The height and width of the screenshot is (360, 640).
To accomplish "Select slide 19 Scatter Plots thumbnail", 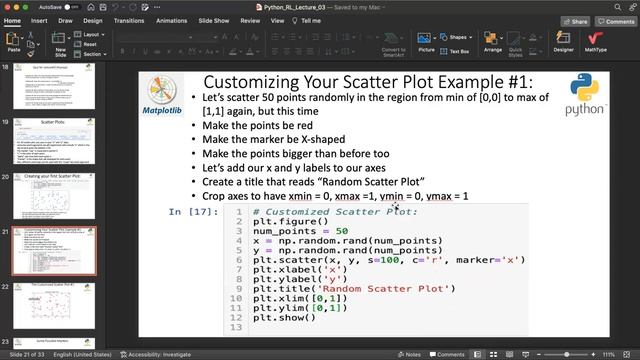I will [x=54, y=141].
